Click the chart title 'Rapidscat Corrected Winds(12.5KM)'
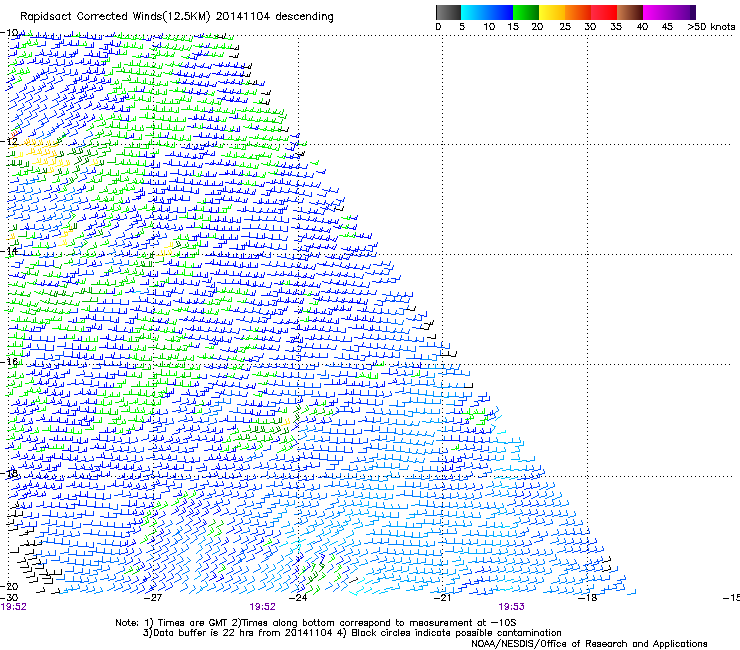The height and width of the screenshot is (650, 740). point(115,17)
